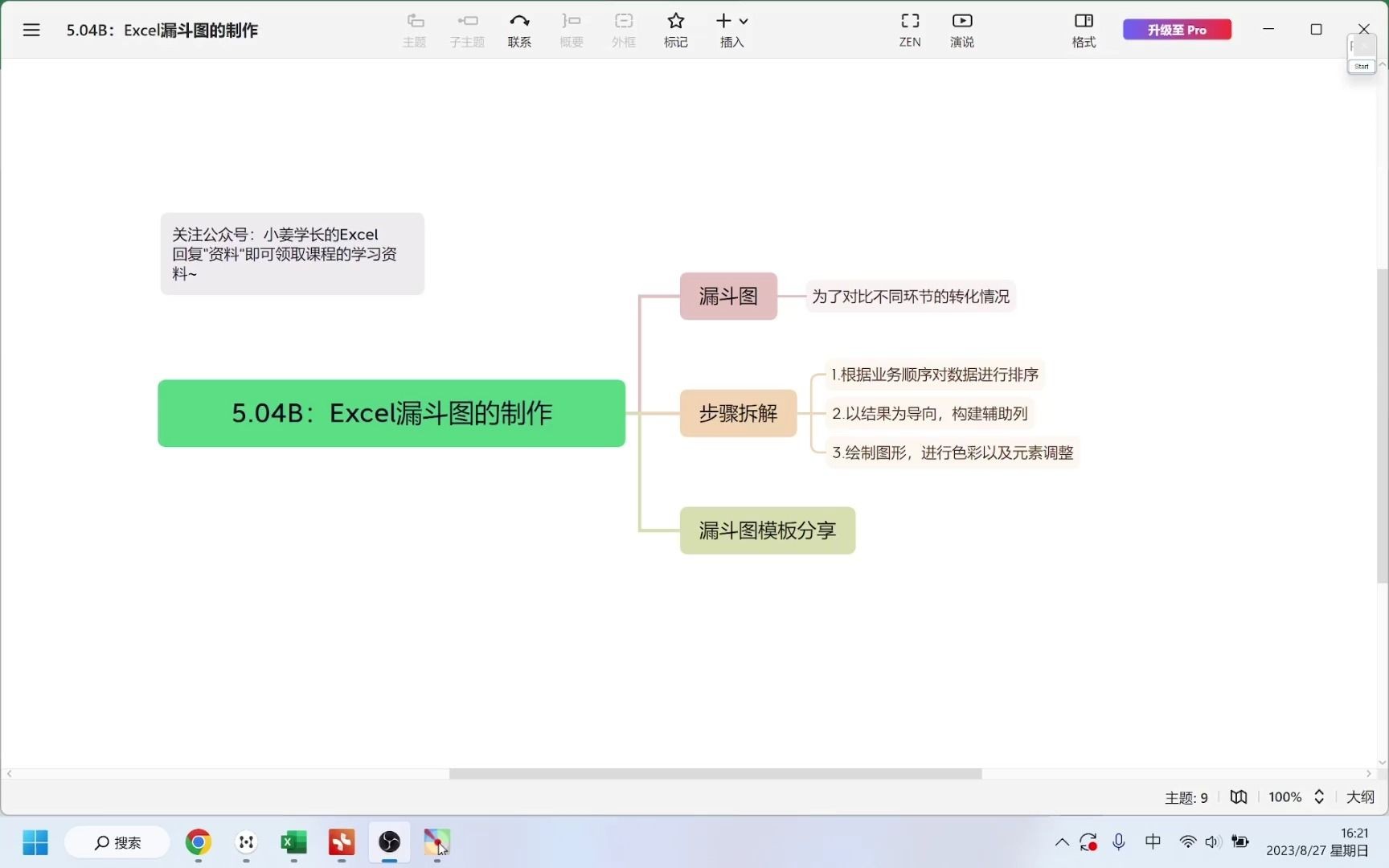
Task: Select the 步骤拆解 branch topic
Action: pos(738,414)
